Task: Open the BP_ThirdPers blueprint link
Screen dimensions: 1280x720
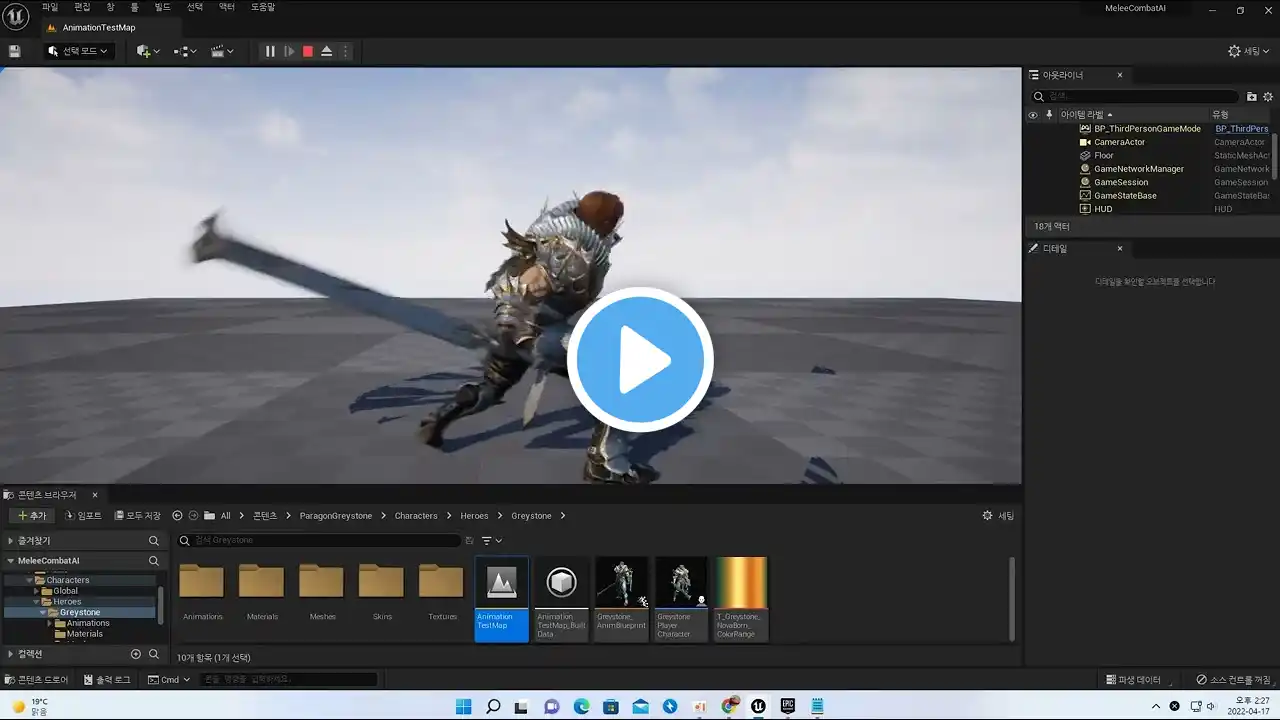Action: click(x=1241, y=129)
